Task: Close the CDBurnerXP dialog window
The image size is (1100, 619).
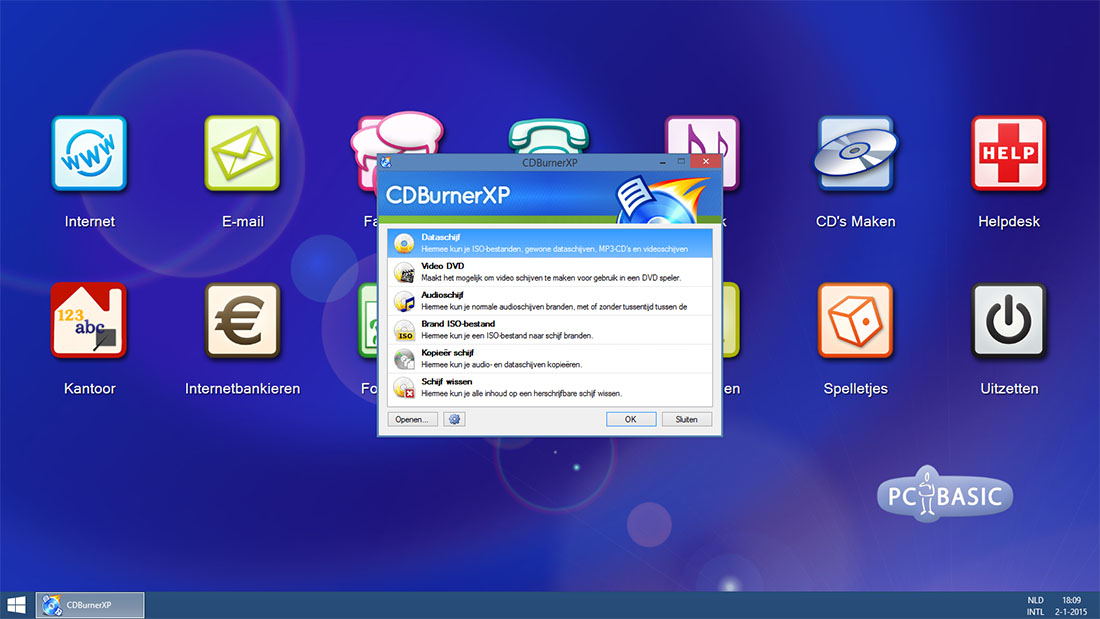Action: 706,161
